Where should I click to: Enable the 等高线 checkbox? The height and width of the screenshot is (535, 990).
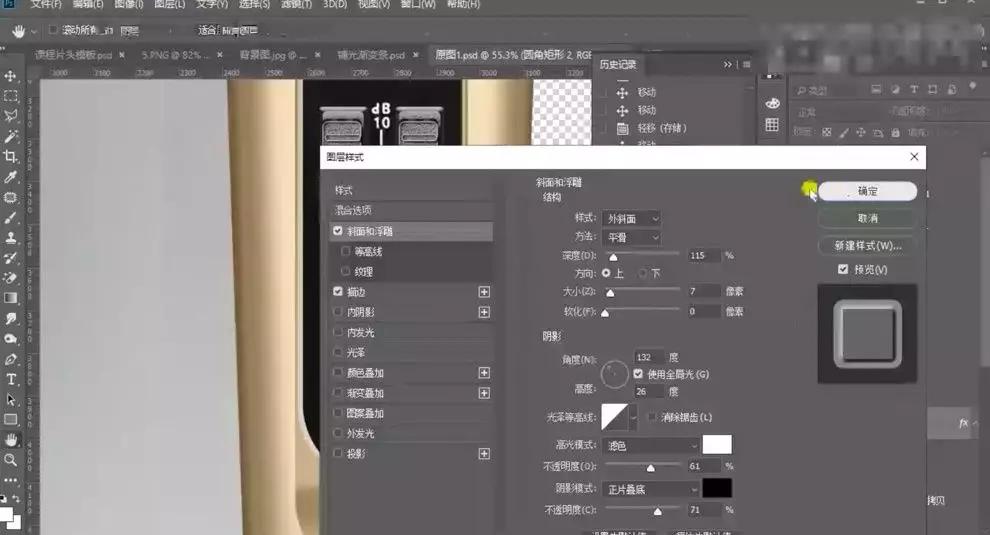point(345,251)
